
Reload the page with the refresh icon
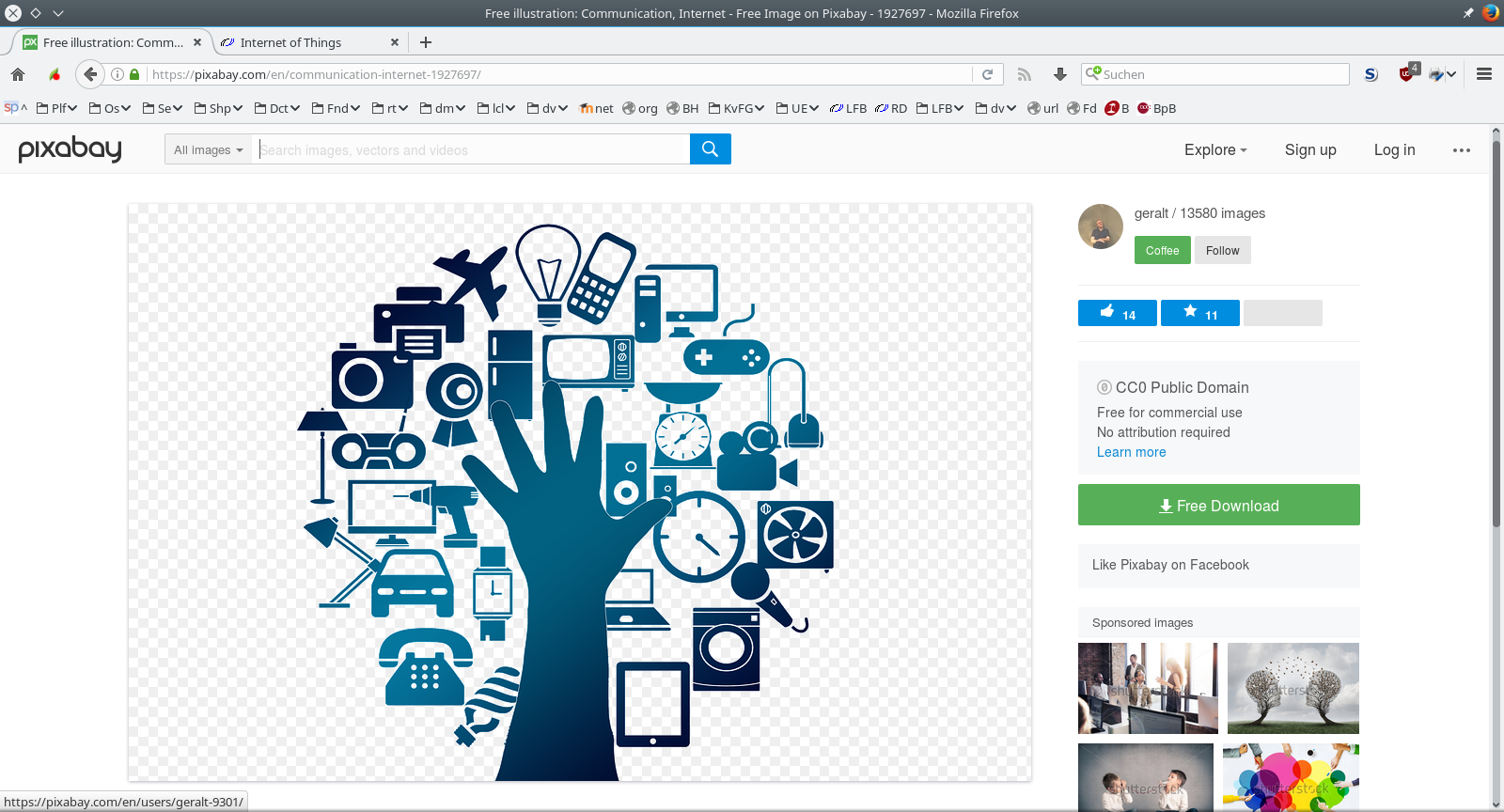tap(987, 74)
